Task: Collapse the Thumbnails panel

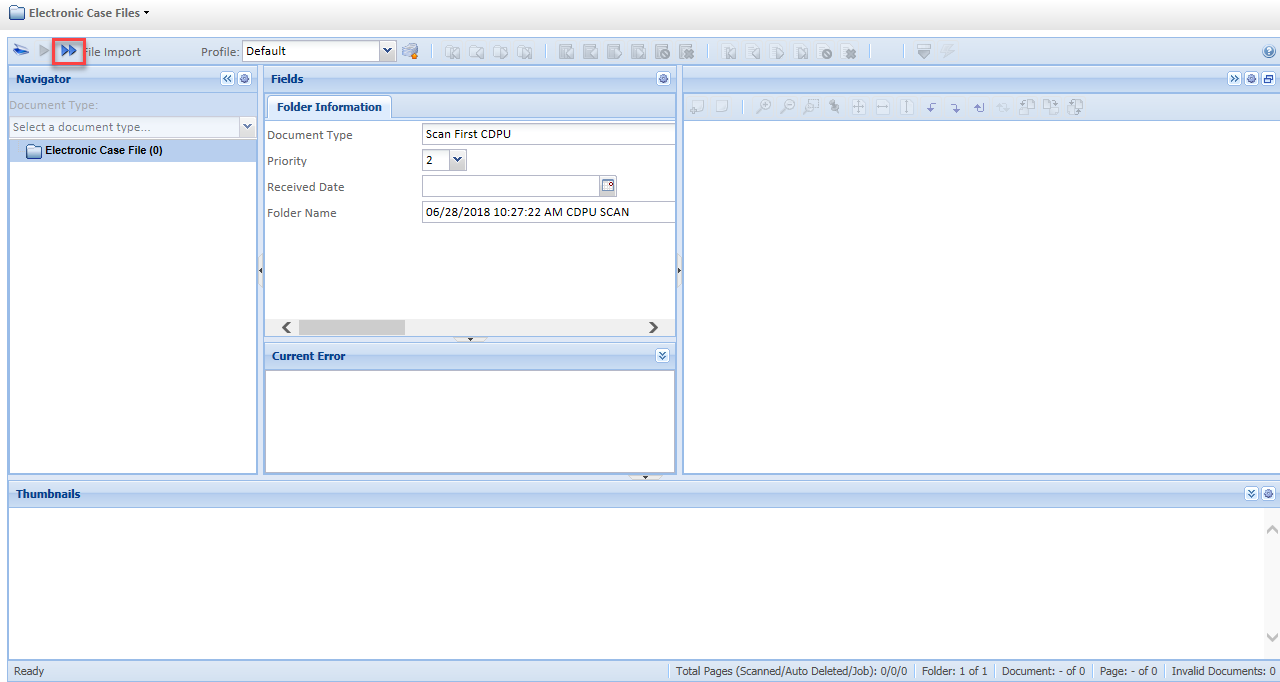Action: point(1251,494)
